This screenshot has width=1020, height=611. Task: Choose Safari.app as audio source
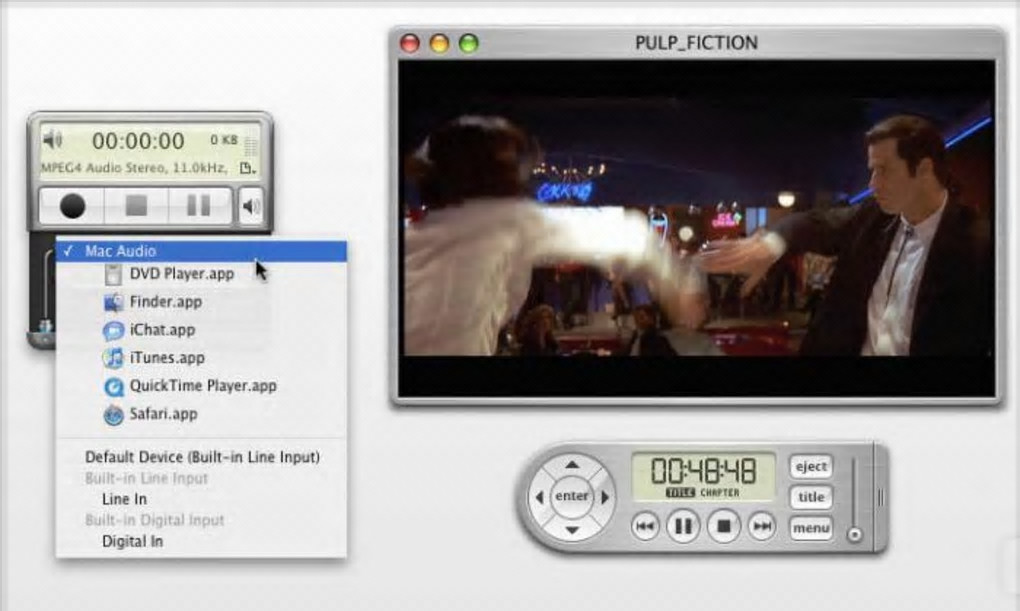201,414
